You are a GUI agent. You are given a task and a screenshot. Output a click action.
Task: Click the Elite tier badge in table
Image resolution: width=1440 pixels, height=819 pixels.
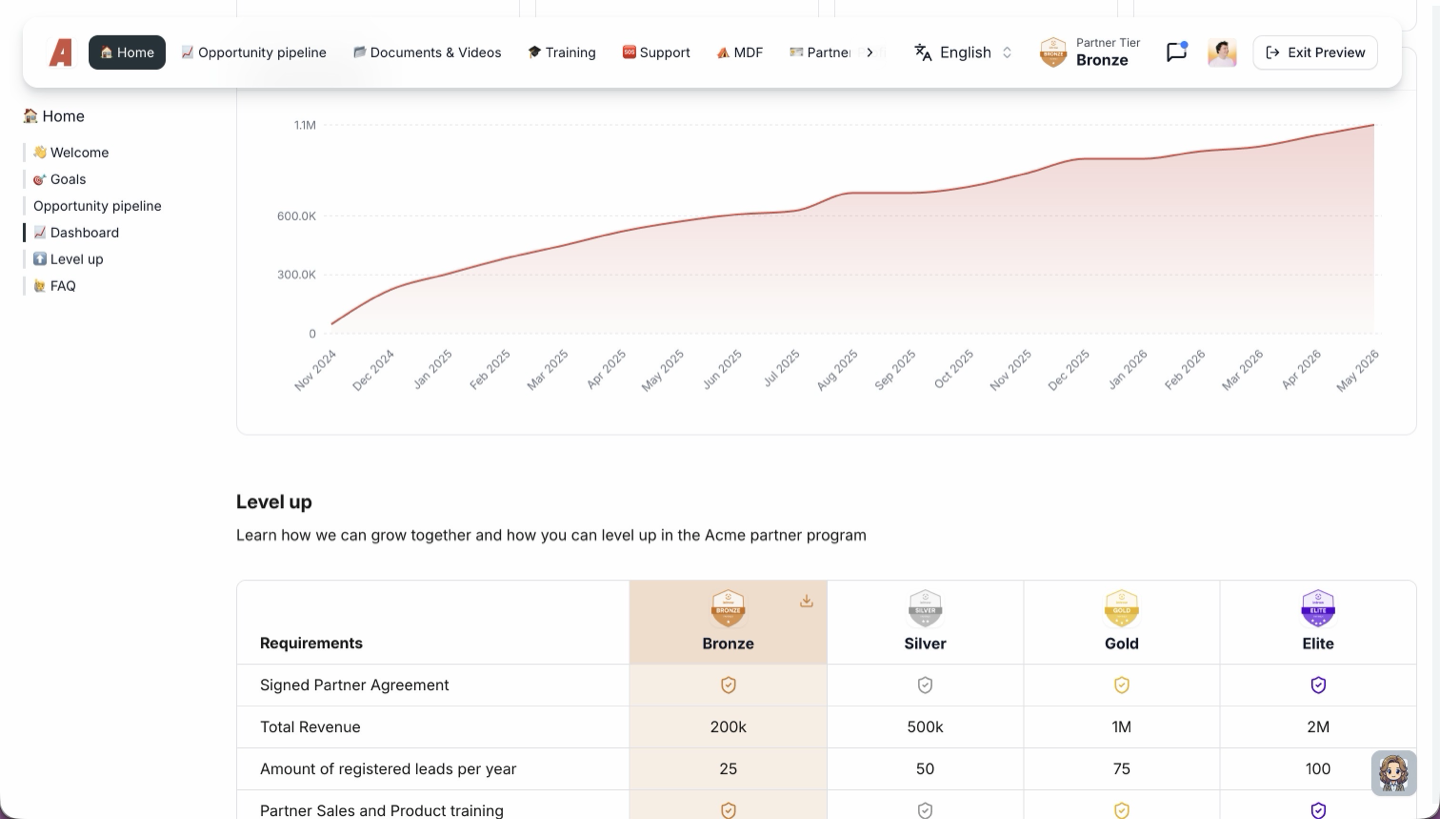tap(1318, 608)
